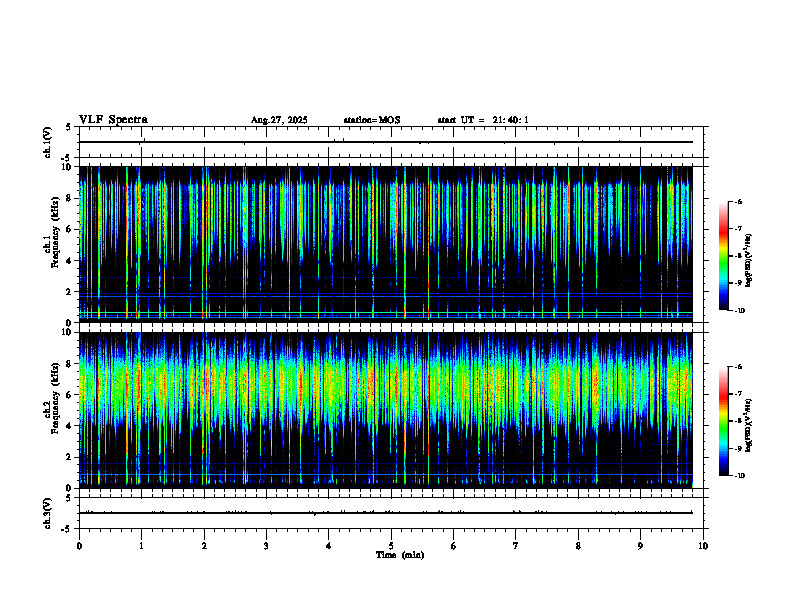Click the ch.1(V) waveform strip at top

click(x=391, y=142)
